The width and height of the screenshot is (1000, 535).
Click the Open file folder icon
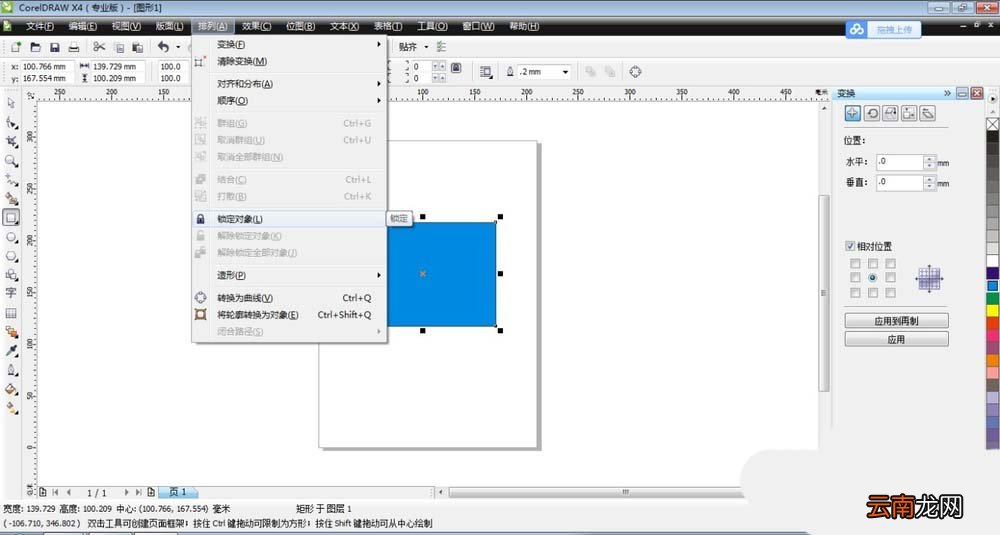coord(36,47)
